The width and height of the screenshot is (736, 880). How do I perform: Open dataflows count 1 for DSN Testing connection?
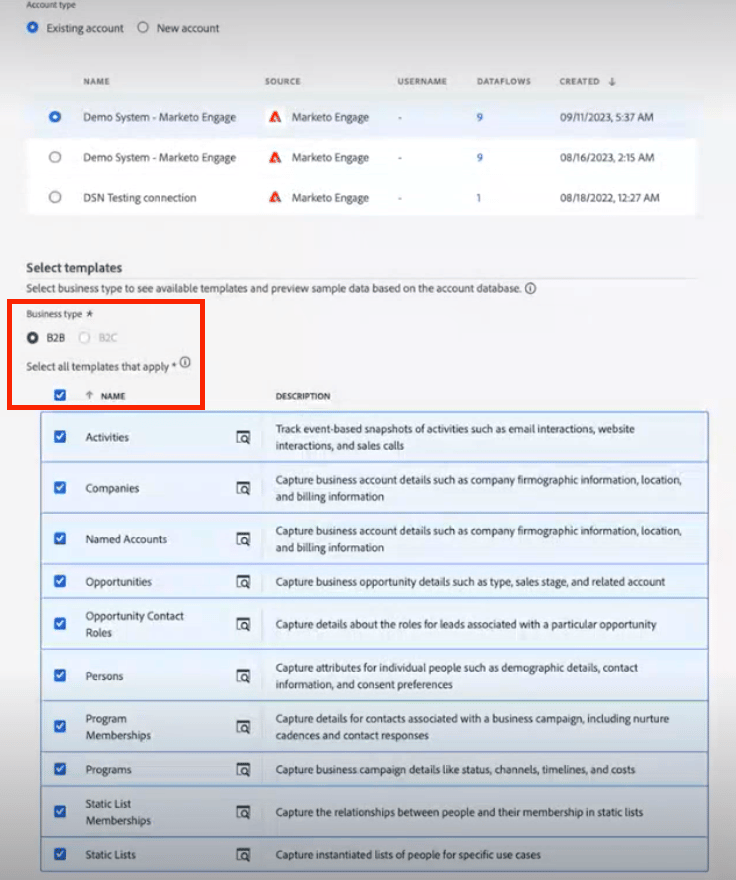(x=479, y=198)
